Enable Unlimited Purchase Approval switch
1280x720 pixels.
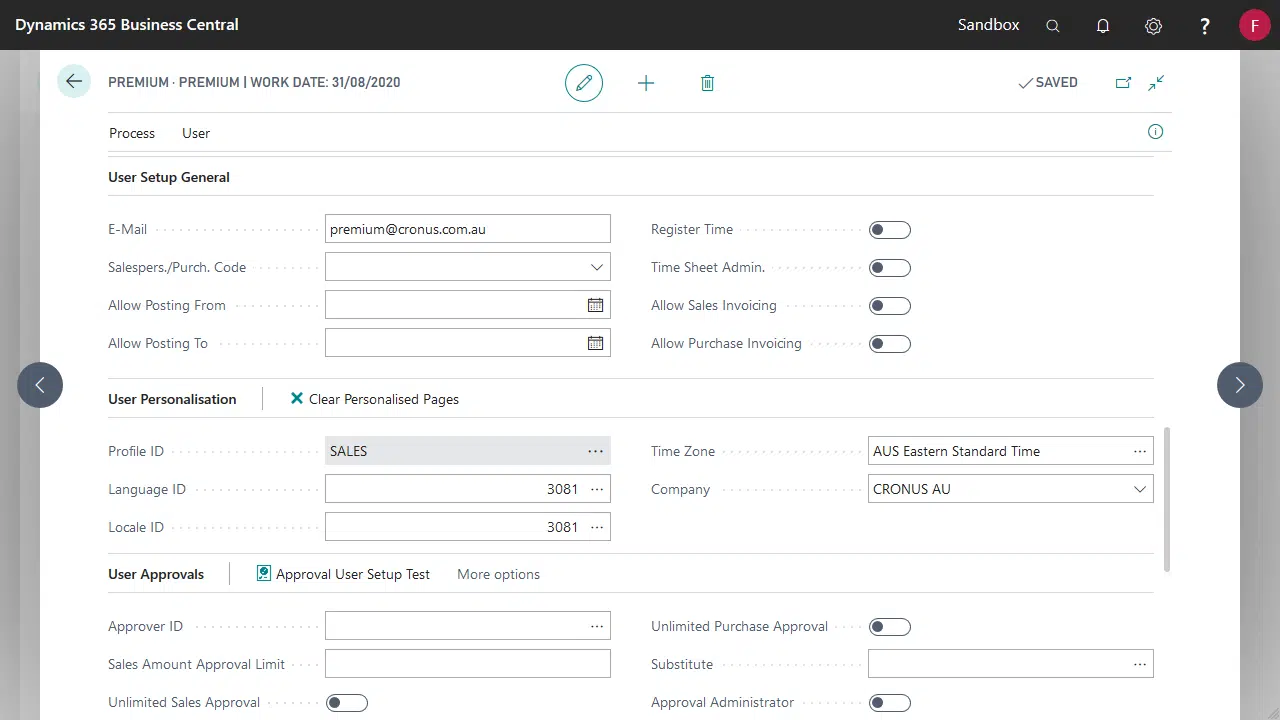pos(889,627)
